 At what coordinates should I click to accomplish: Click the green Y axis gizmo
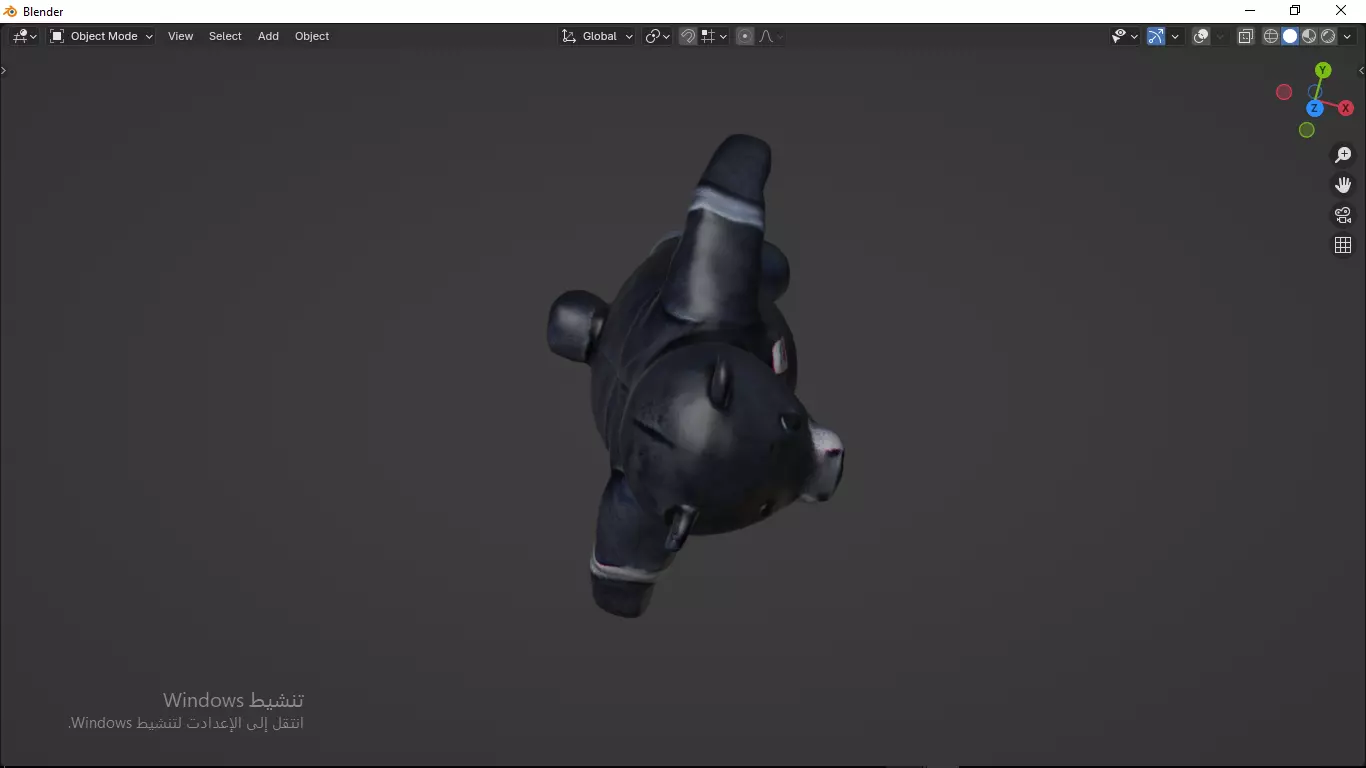tap(1323, 70)
